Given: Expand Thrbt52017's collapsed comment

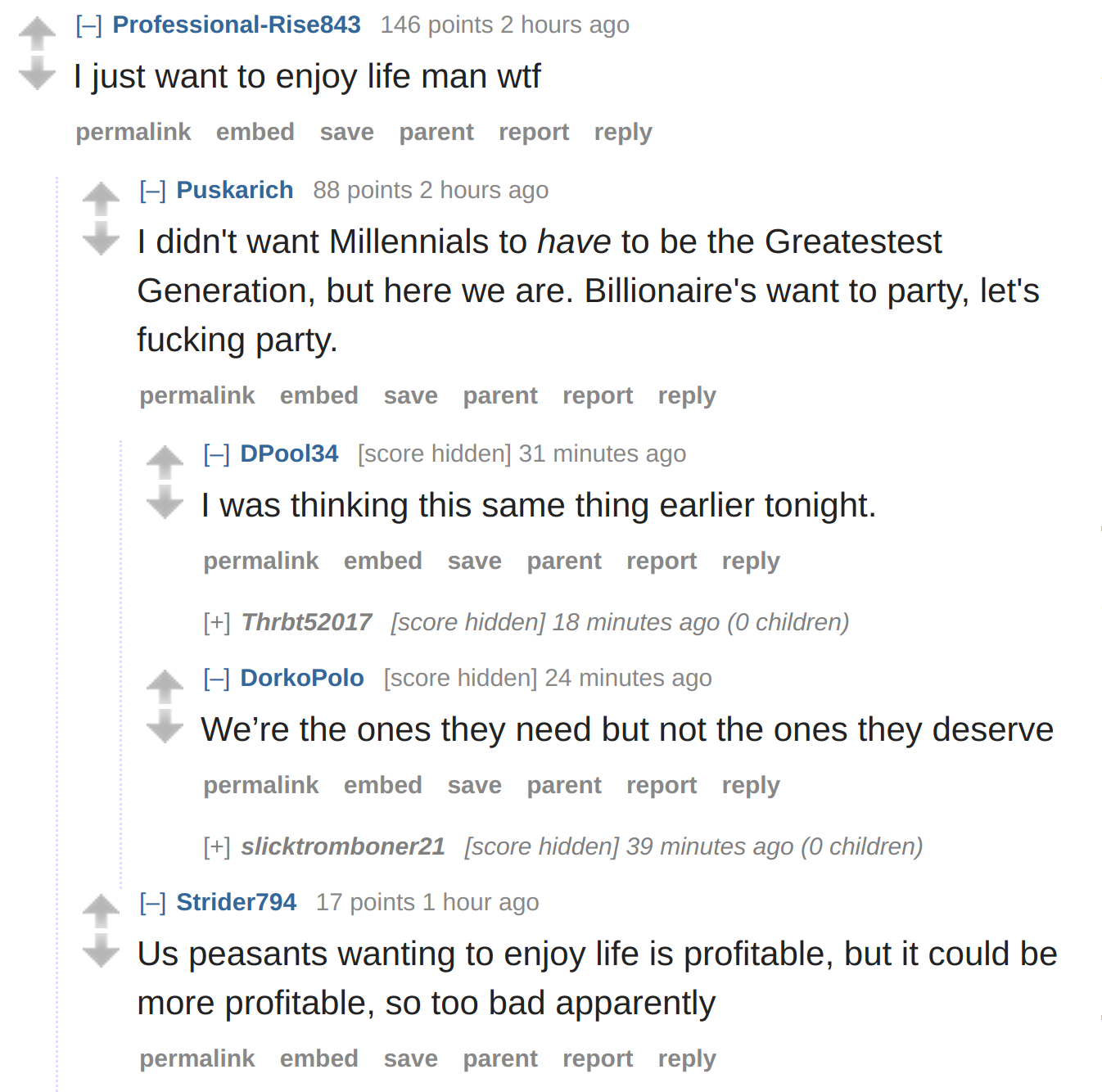Looking at the screenshot, I should 217,623.
